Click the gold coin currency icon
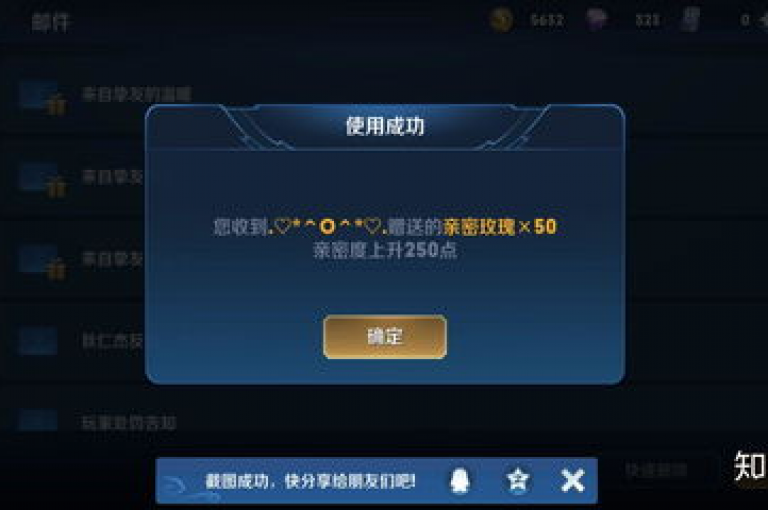The height and width of the screenshot is (510, 768). [501, 20]
